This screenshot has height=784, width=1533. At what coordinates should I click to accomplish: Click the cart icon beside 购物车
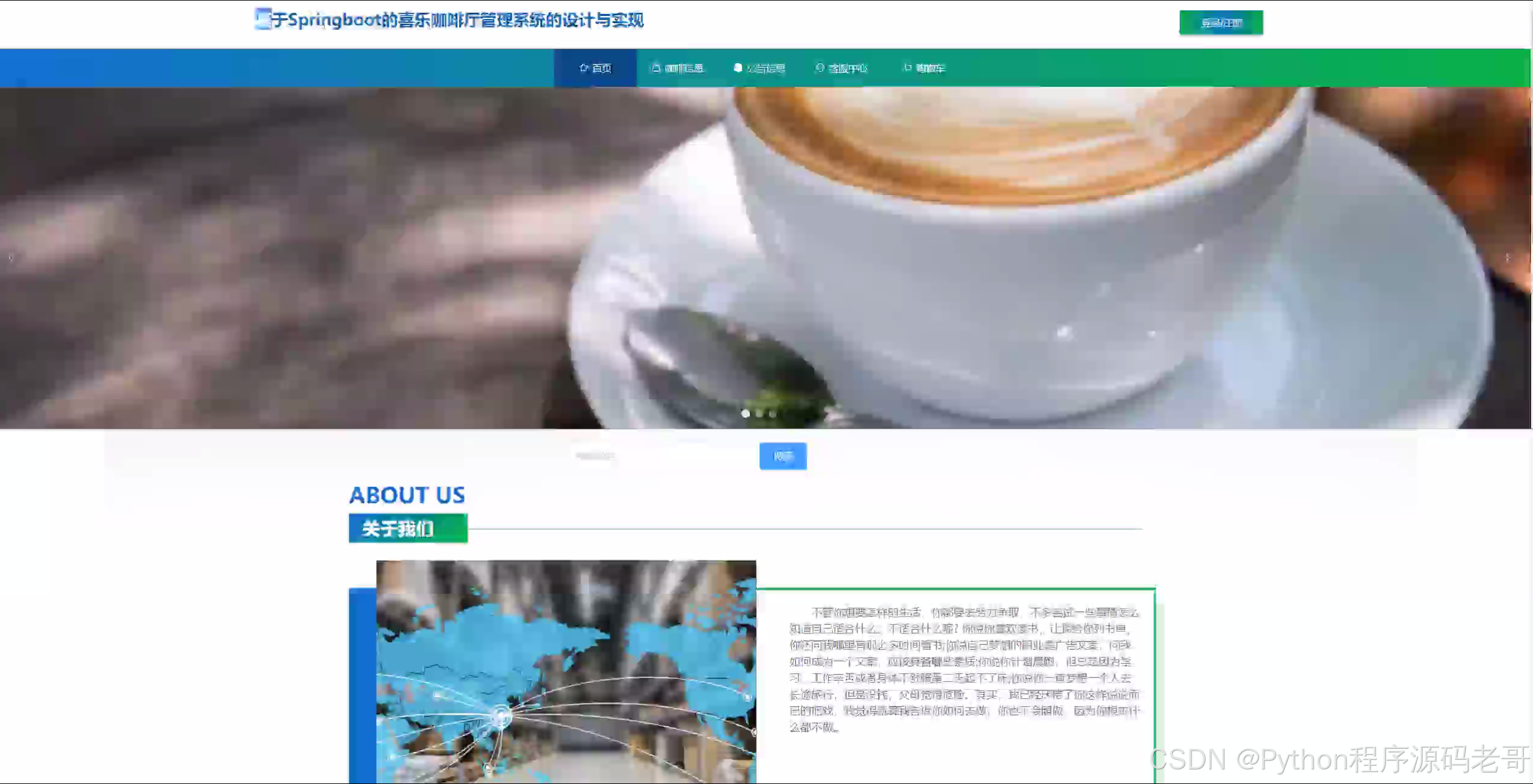pyautogui.click(x=907, y=67)
